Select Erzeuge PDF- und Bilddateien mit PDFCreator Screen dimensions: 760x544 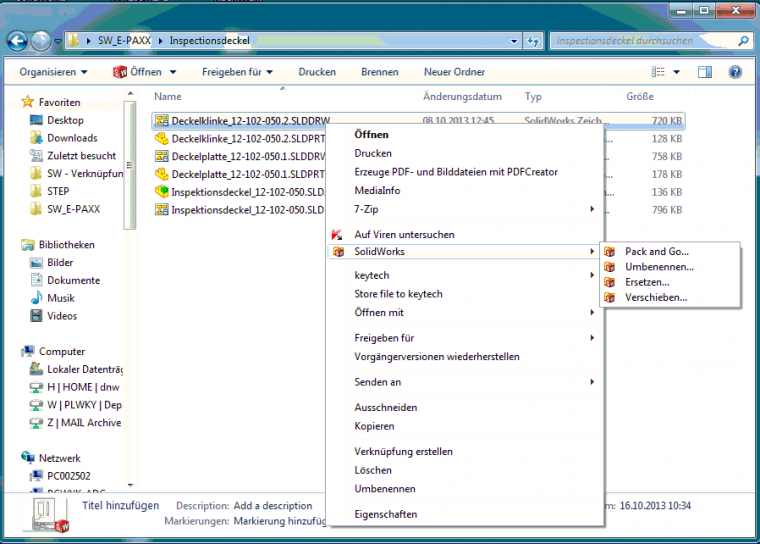[456, 172]
